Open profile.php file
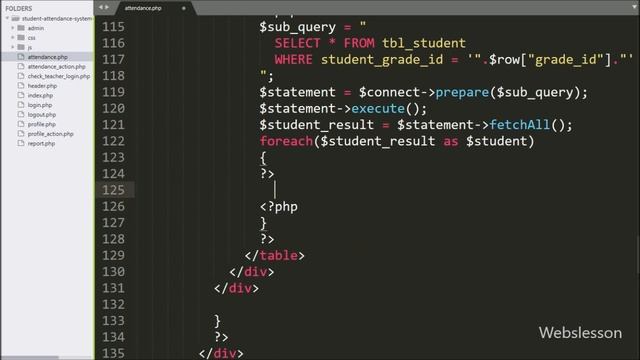Image resolution: width=640 pixels, height=360 pixels. pyautogui.click(x=42, y=124)
